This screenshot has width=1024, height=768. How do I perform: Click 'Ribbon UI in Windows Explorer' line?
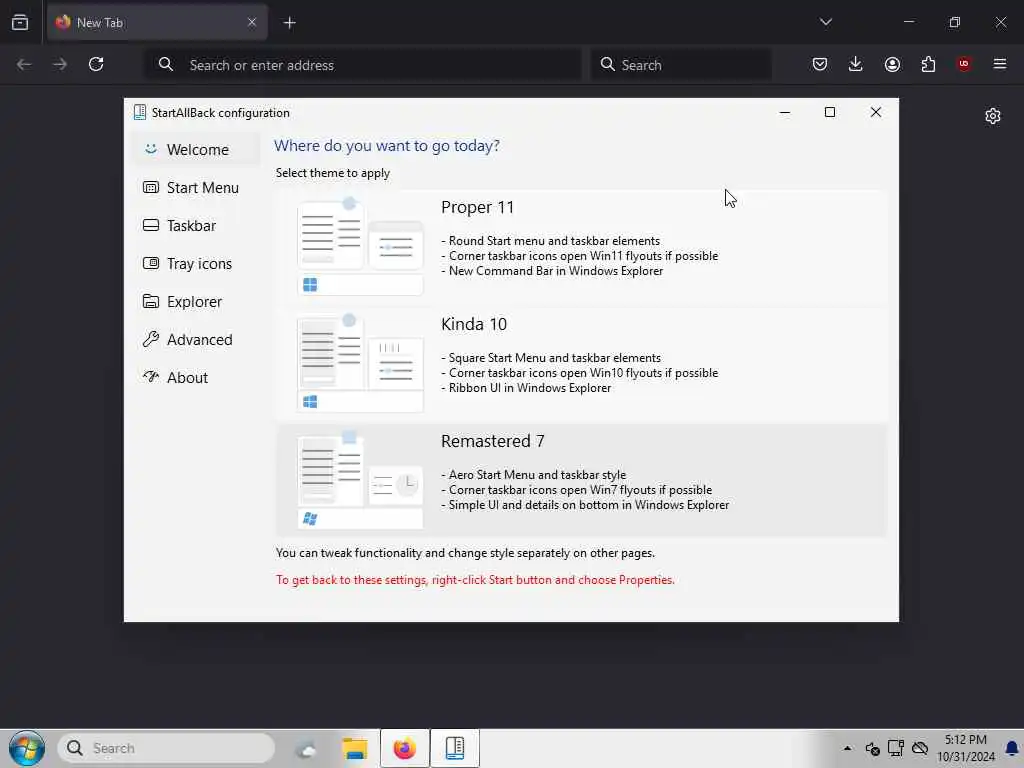pyautogui.click(x=529, y=388)
